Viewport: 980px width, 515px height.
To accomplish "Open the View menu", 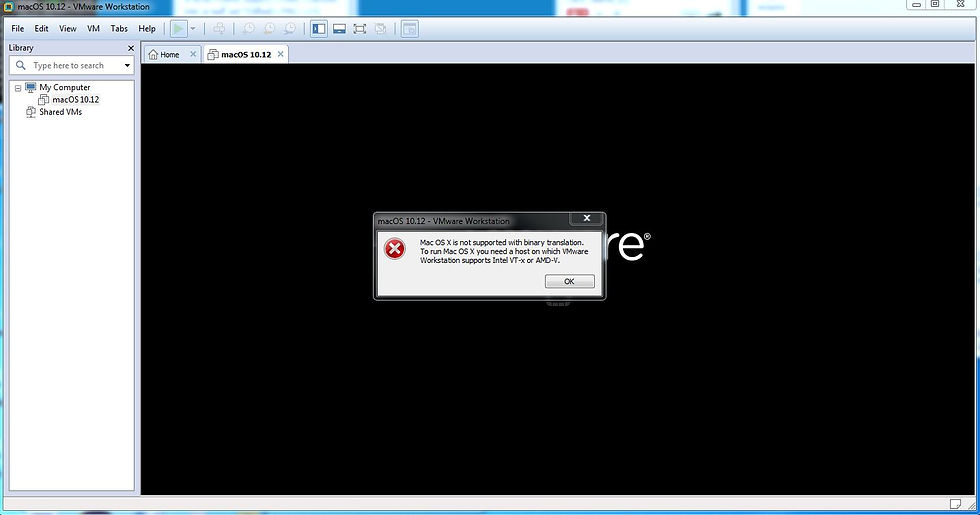I will (x=68, y=29).
